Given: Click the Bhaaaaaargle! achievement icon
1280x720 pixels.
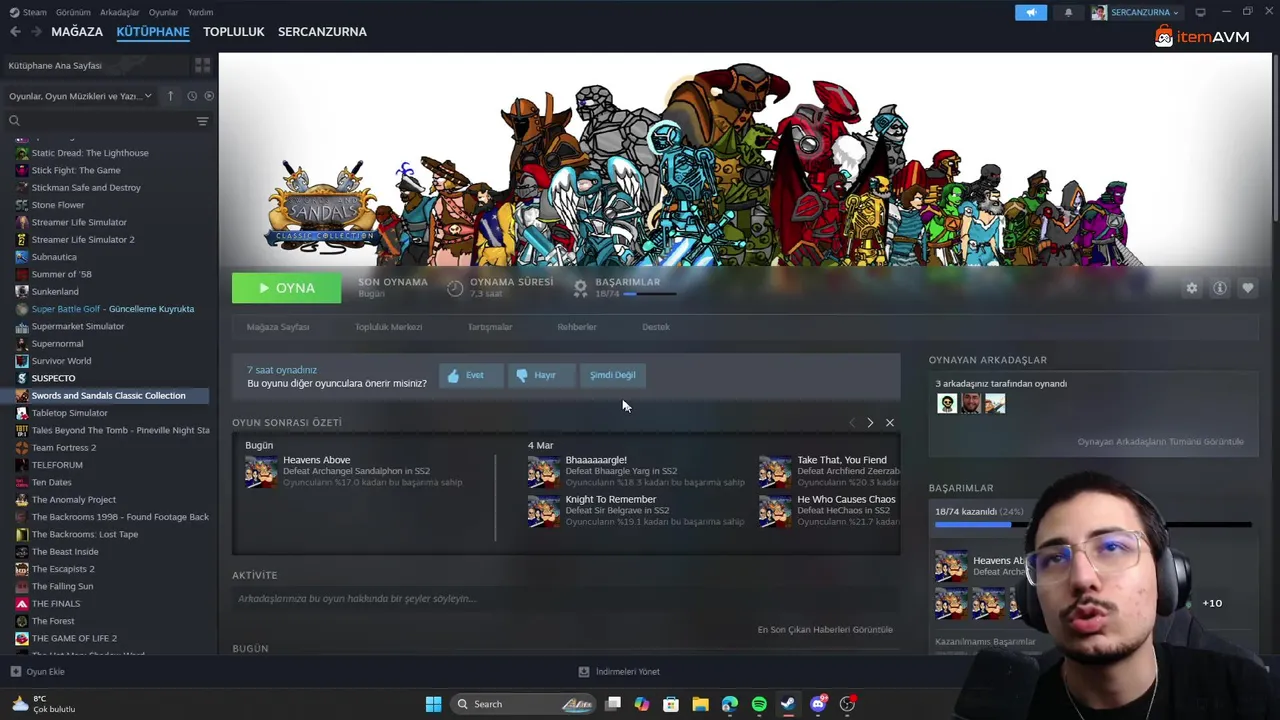Looking at the screenshot, I should click(x=544, y=471).
